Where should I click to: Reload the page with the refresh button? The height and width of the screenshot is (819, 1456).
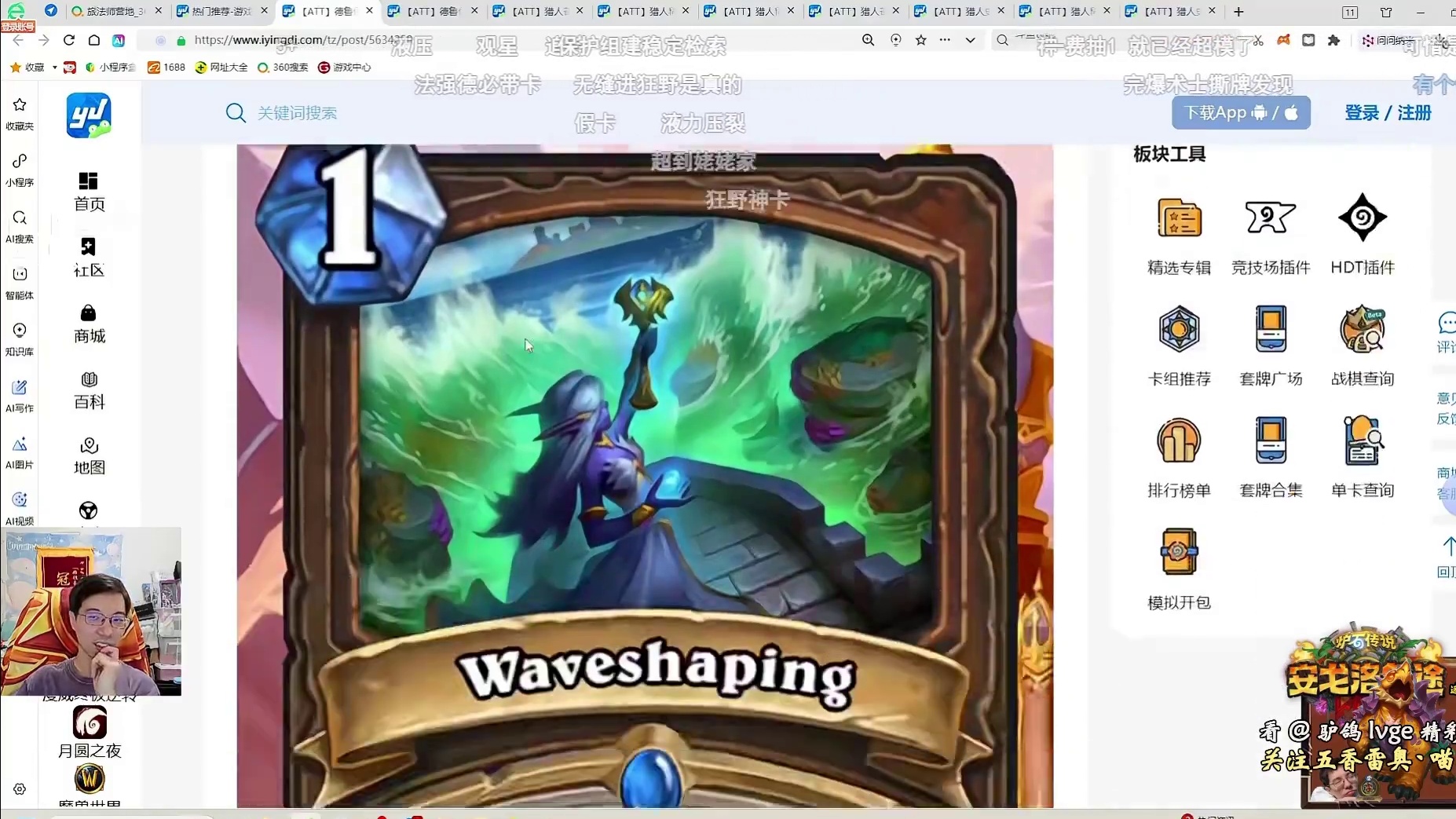69,40
